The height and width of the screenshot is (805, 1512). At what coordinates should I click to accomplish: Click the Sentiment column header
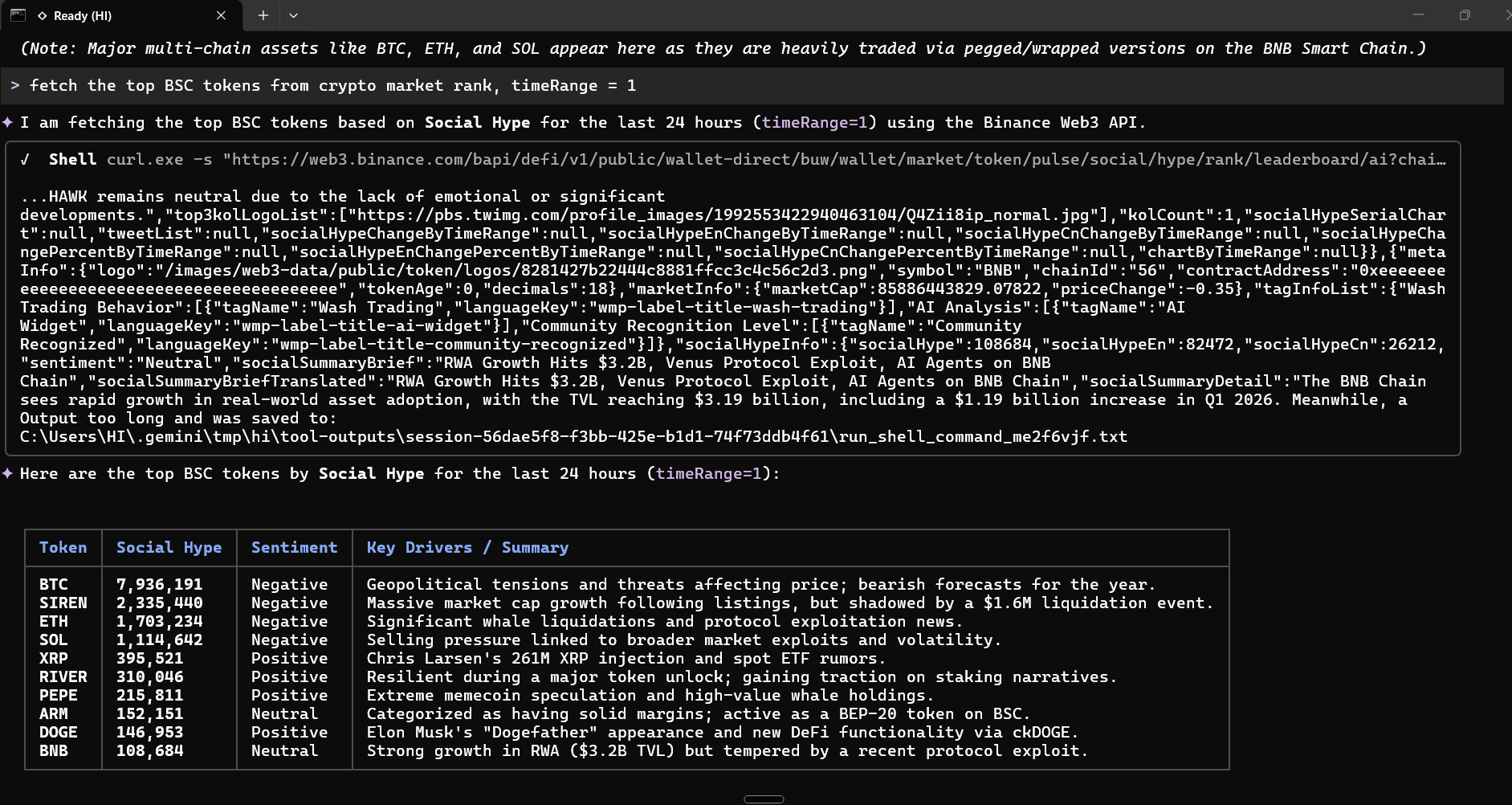pyautogui.click(x=294, y=547)
